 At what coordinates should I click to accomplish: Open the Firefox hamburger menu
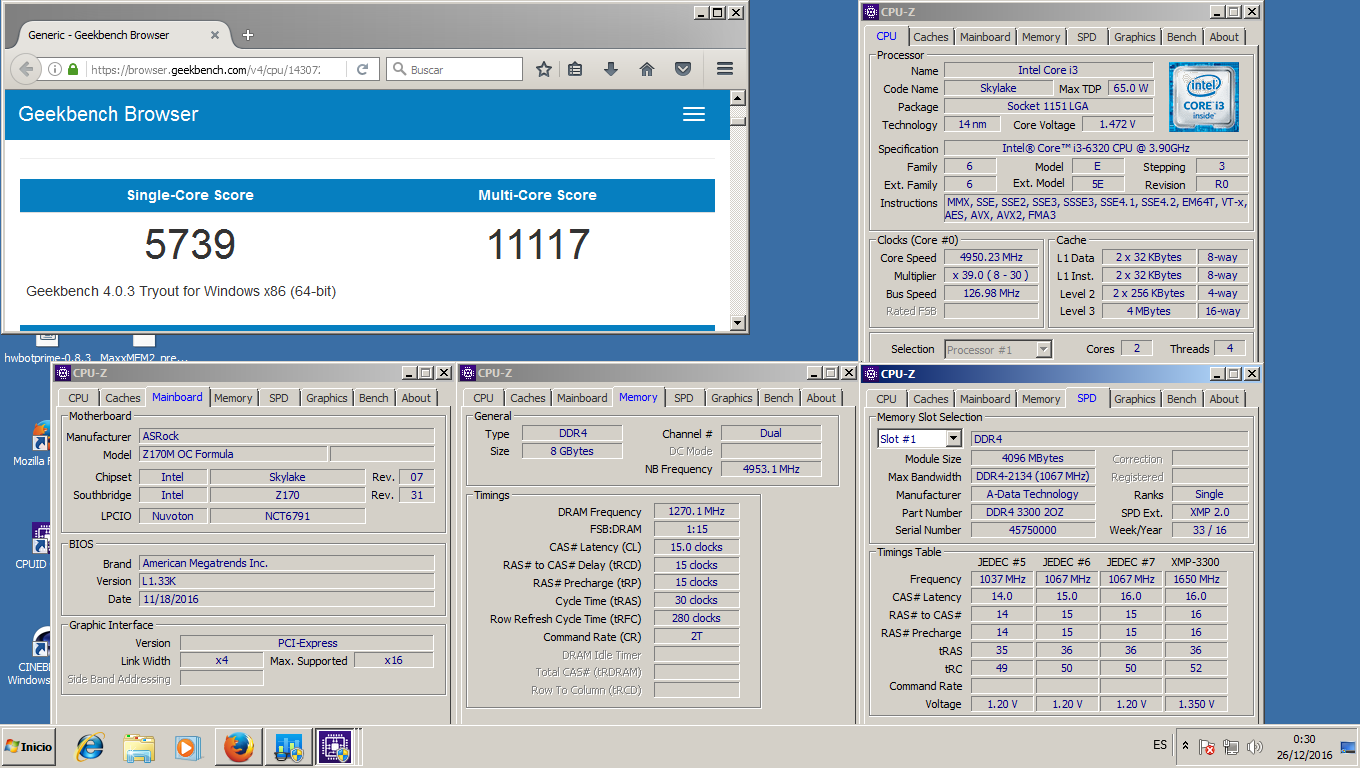click(x=725, y=69)
